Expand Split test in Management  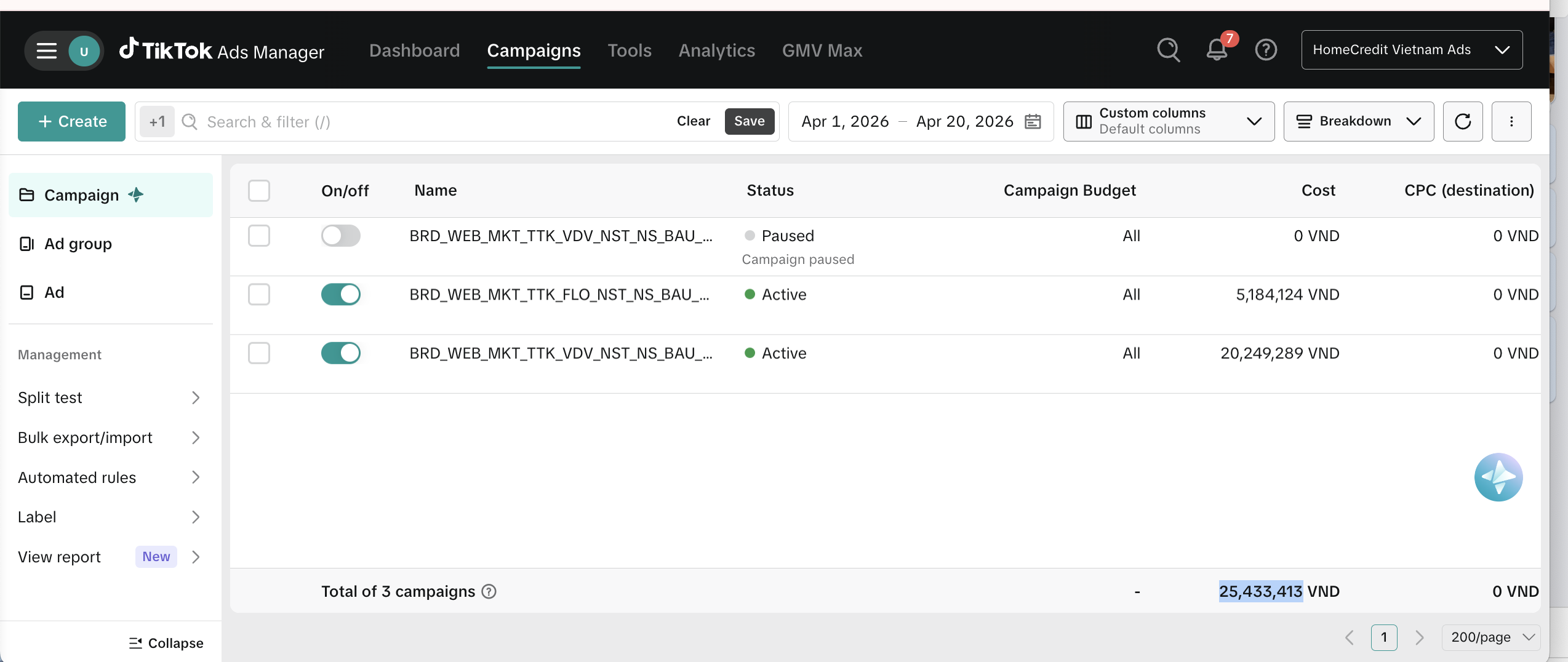(x=110, y=397)
